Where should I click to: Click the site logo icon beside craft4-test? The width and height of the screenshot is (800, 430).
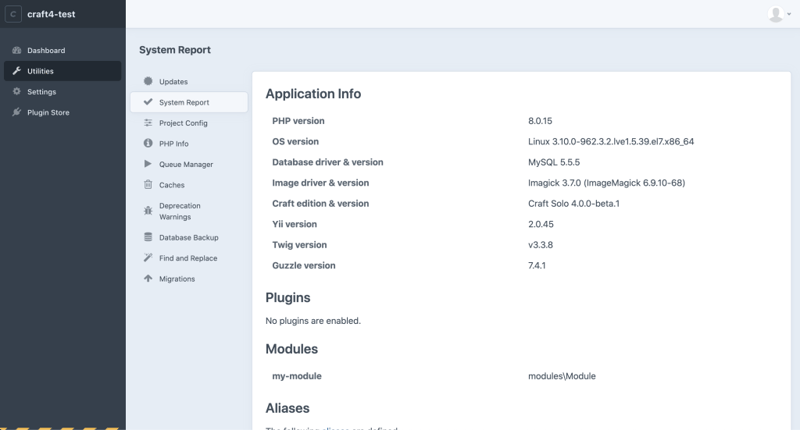(14, 14)
